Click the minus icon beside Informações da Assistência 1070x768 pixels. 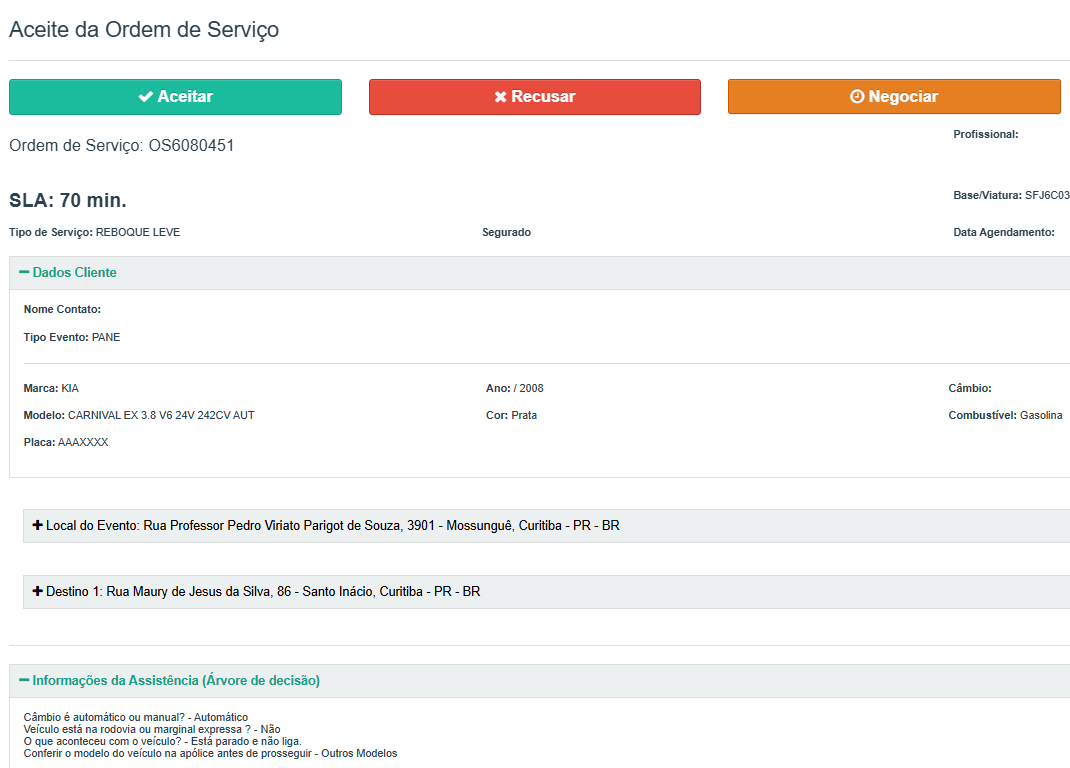24,680
